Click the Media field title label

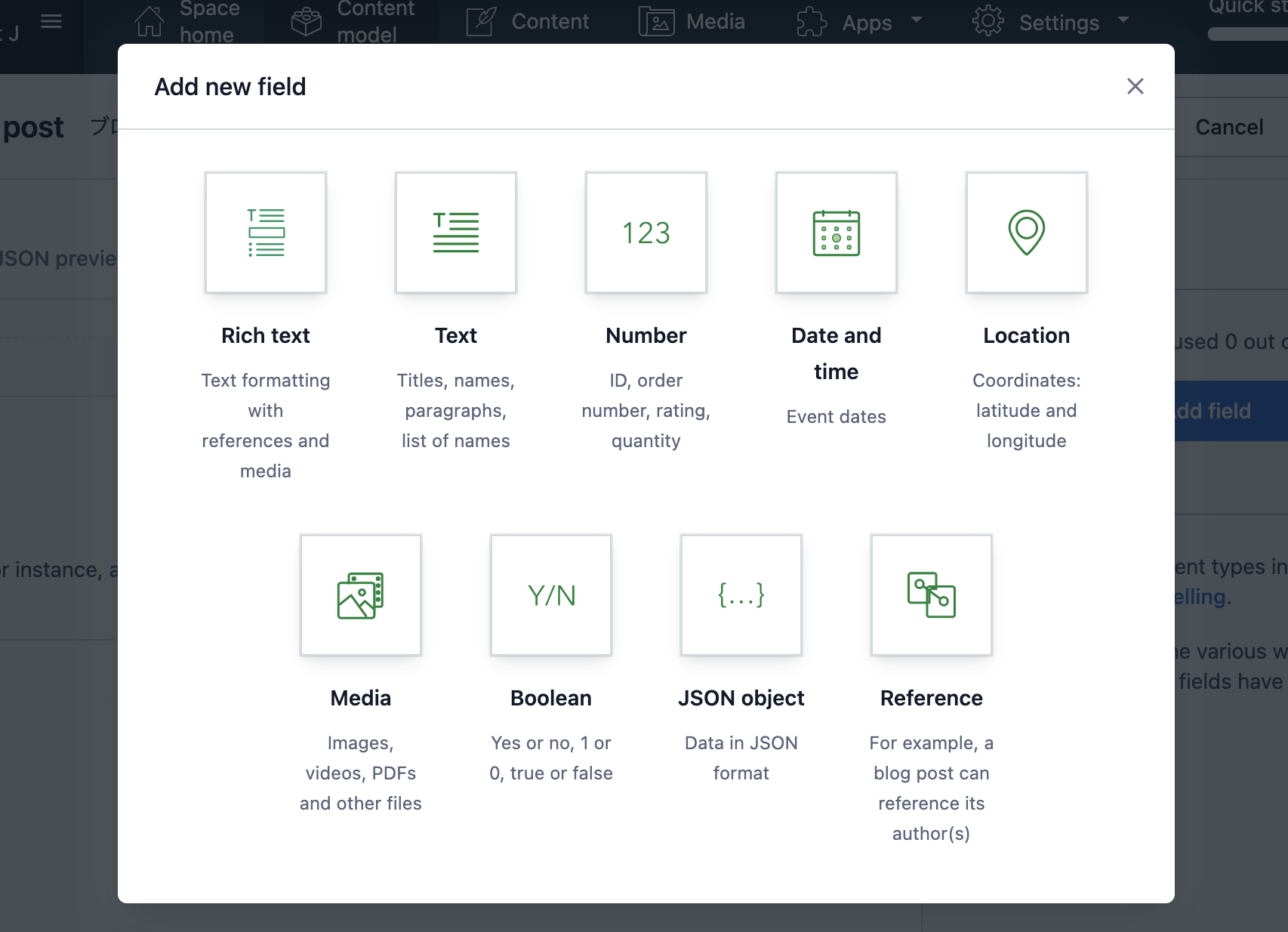[361, 698]
